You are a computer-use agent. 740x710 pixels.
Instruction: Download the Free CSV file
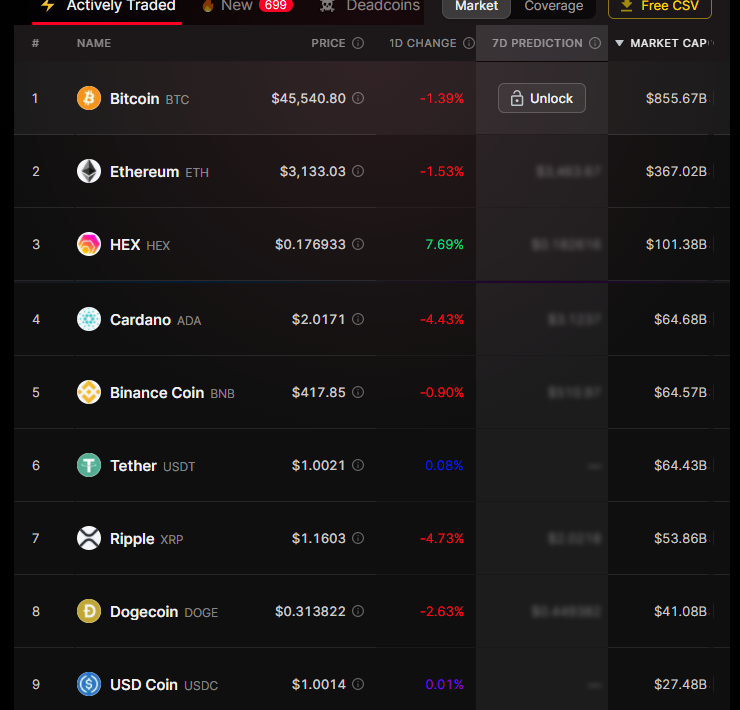[659, 6]
